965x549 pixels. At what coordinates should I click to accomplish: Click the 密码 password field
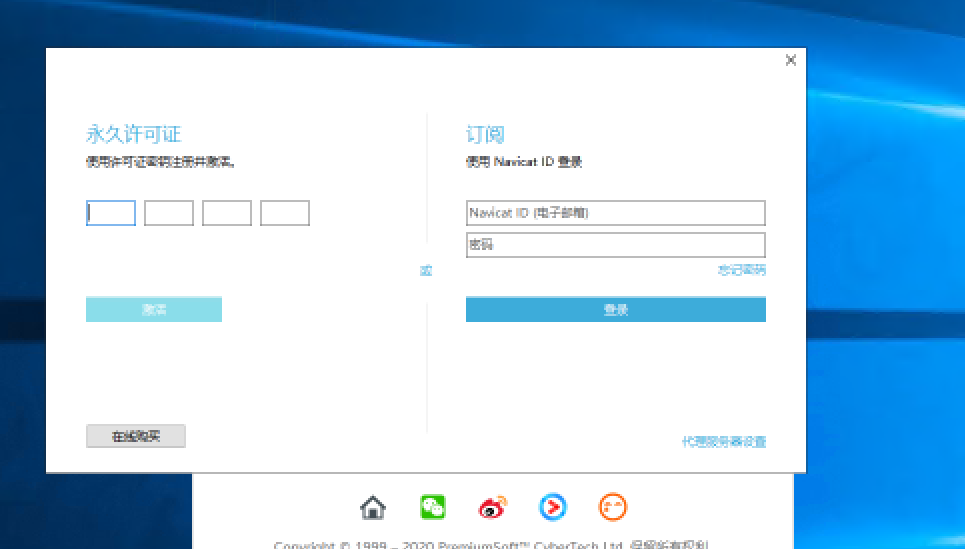coord(615,245)
